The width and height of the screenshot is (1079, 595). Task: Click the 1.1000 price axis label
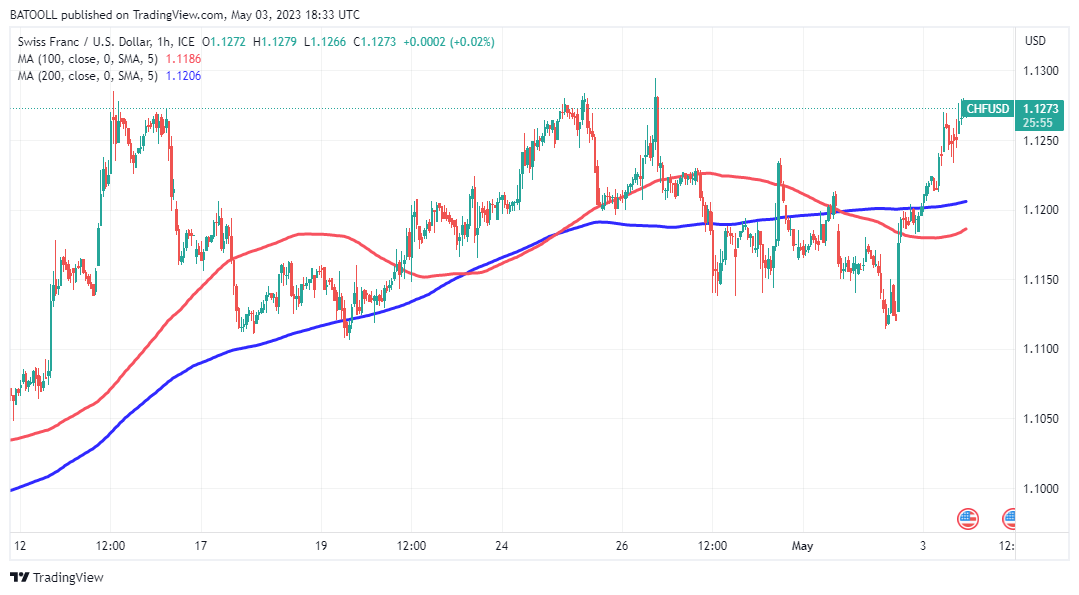1041,488
